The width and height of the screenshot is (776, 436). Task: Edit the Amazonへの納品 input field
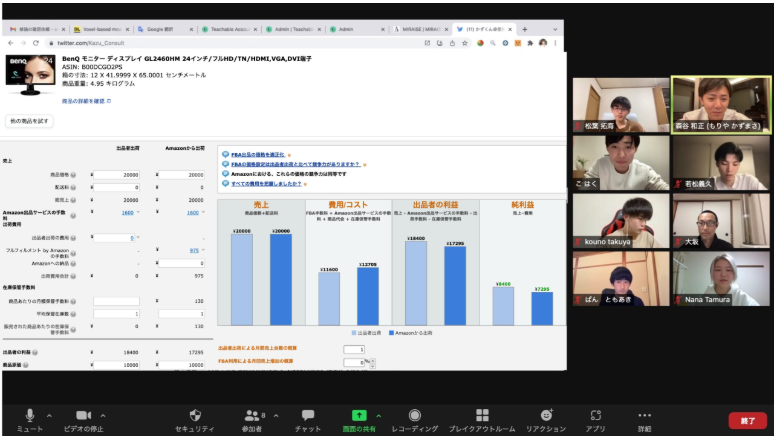pyautogui.click(x=182, y=263)
